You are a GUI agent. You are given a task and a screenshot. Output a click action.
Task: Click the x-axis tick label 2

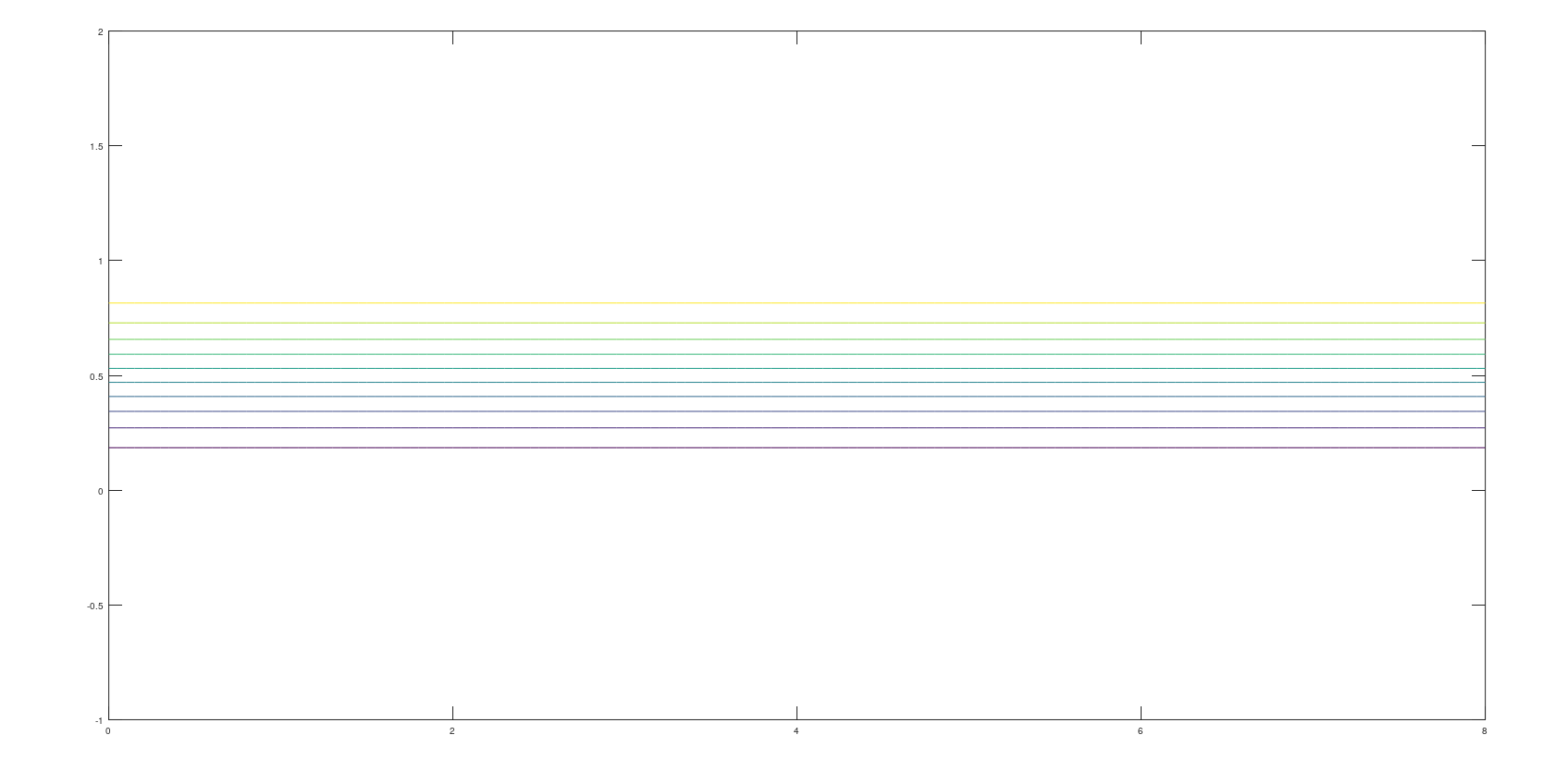tap(452, 731)
